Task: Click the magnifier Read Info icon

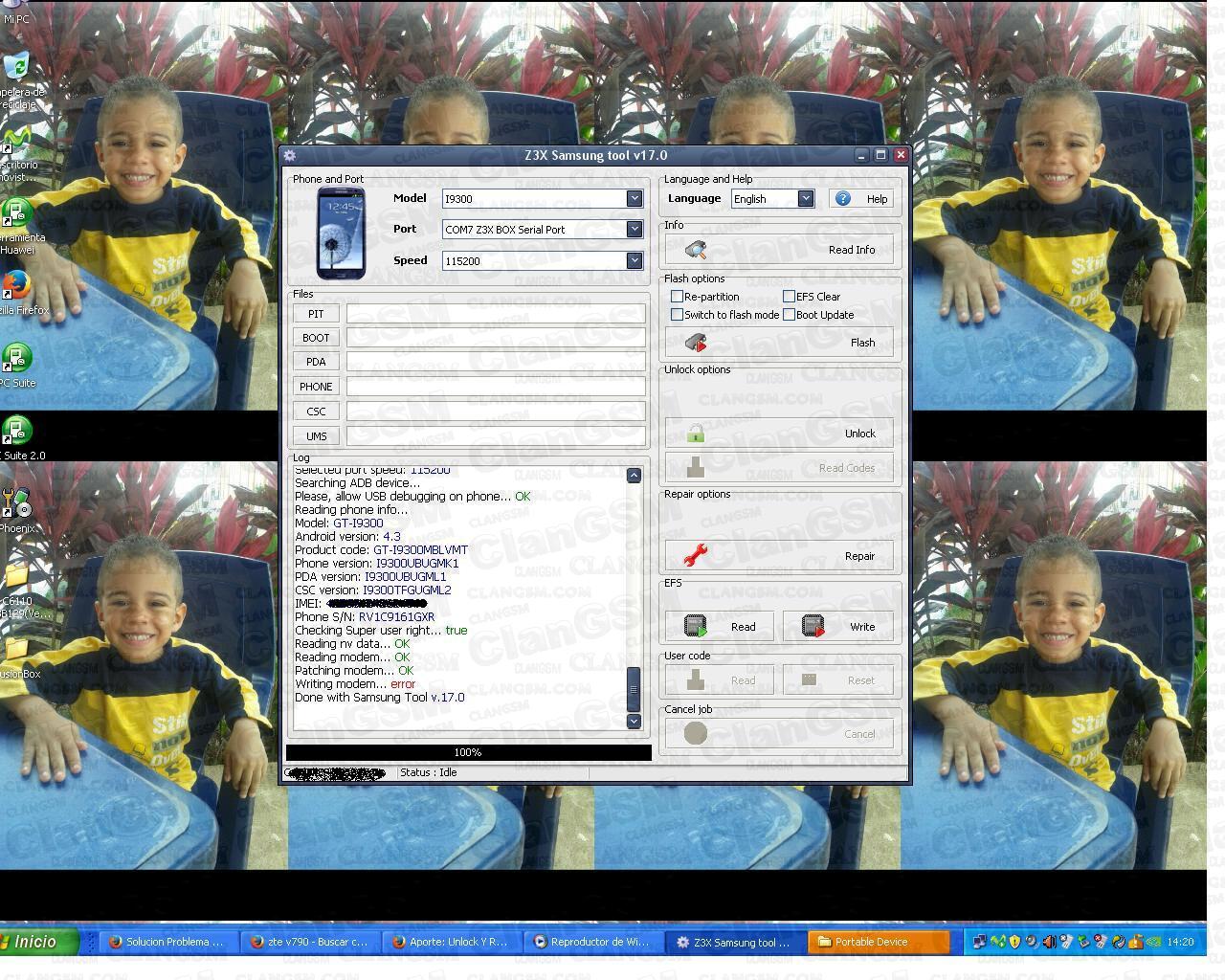Action: click(696, 250)
